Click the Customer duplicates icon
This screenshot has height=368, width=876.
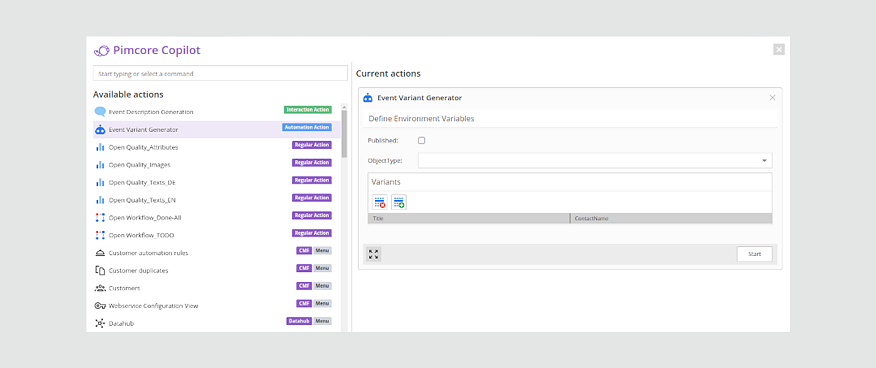pyautogui.click(x=100, y=270)
